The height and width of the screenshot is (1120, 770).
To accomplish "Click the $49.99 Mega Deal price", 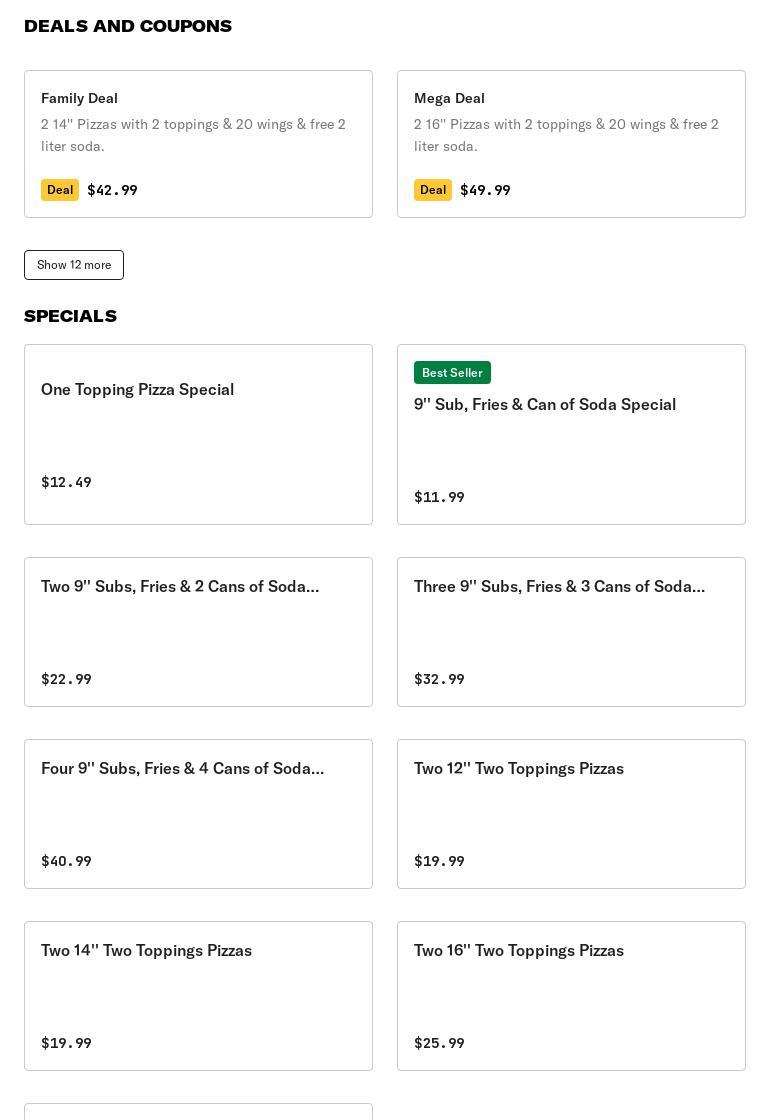I will click(x=485, y=190).
